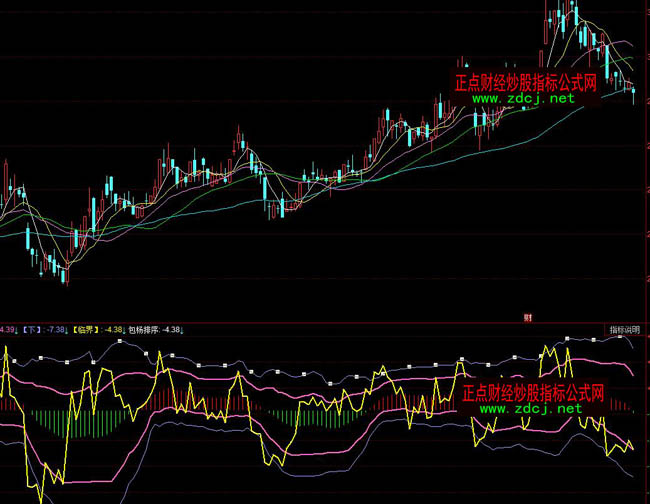
Task: Click the 指标说明 button
Action: (626, 330)
